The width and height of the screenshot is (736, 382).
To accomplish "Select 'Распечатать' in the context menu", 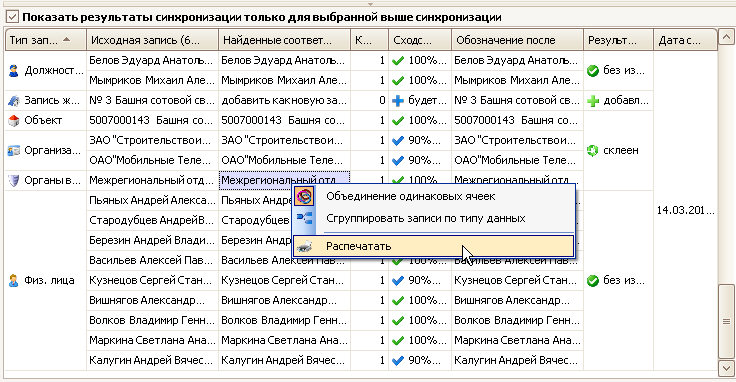I will (433, 246).
